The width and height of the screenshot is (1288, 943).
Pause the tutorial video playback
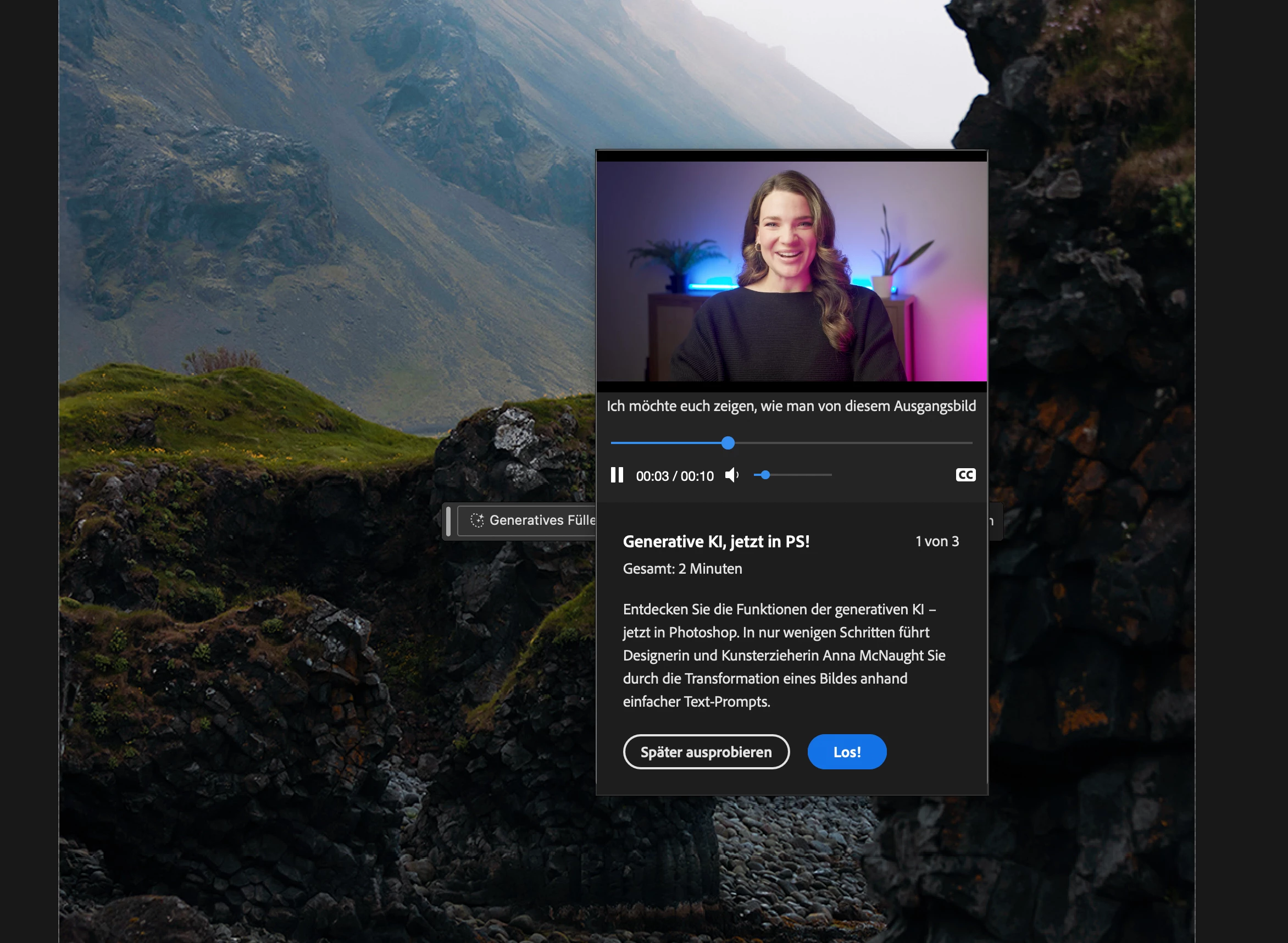coord(617,475)
